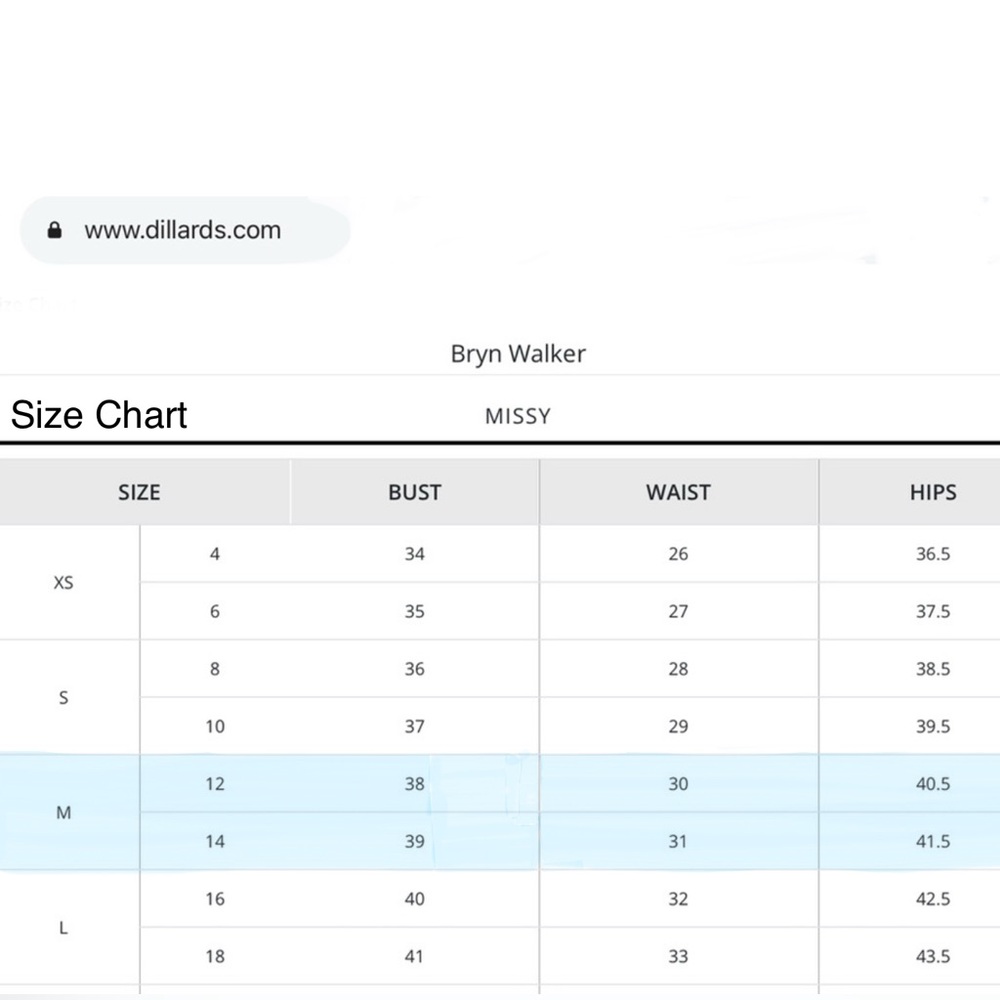
Task: Click the MISSY category label
Action: click(x=518, y=416)
